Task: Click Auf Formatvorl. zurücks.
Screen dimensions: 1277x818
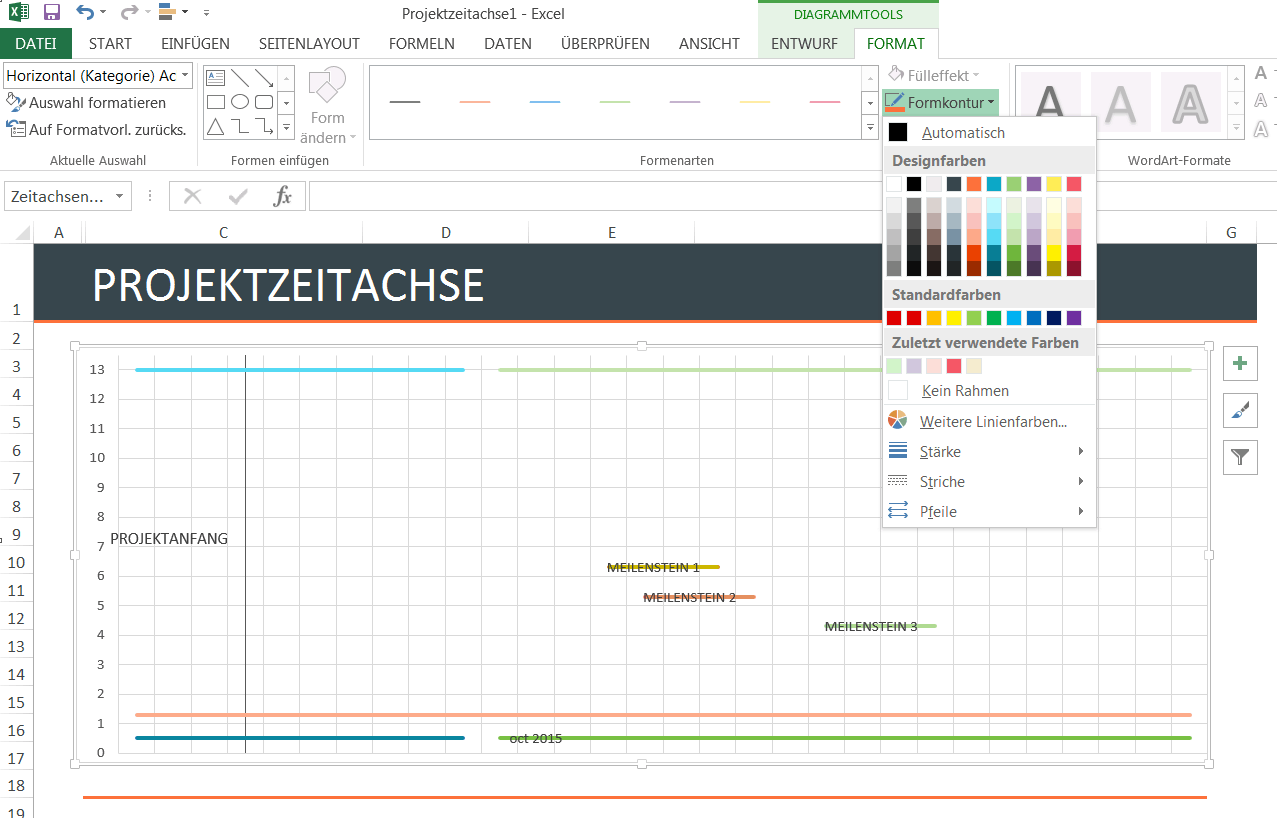Action: [96, 129]
